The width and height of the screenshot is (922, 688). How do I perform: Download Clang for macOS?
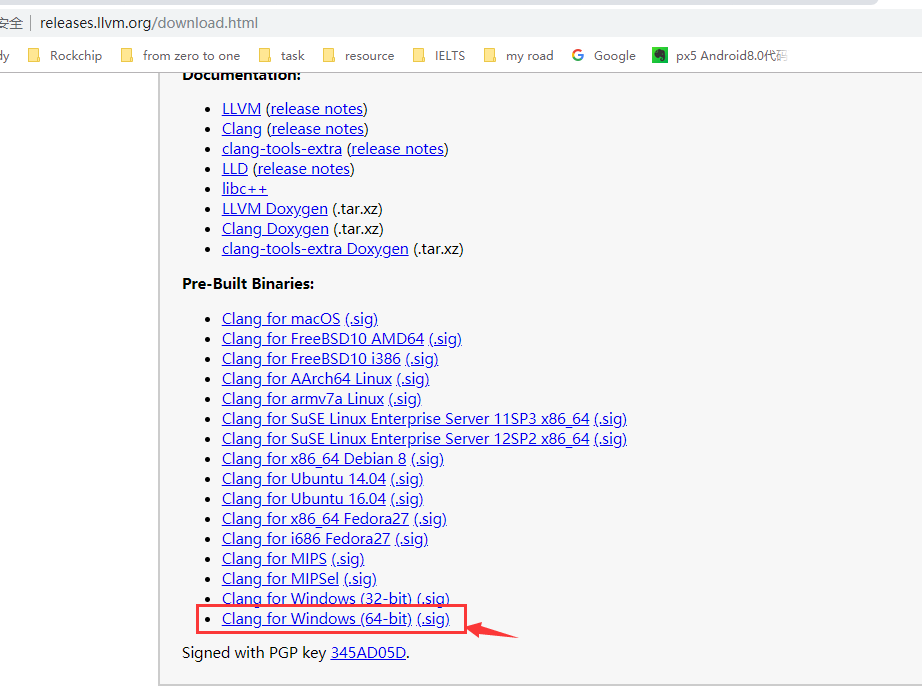click(280, 318)
